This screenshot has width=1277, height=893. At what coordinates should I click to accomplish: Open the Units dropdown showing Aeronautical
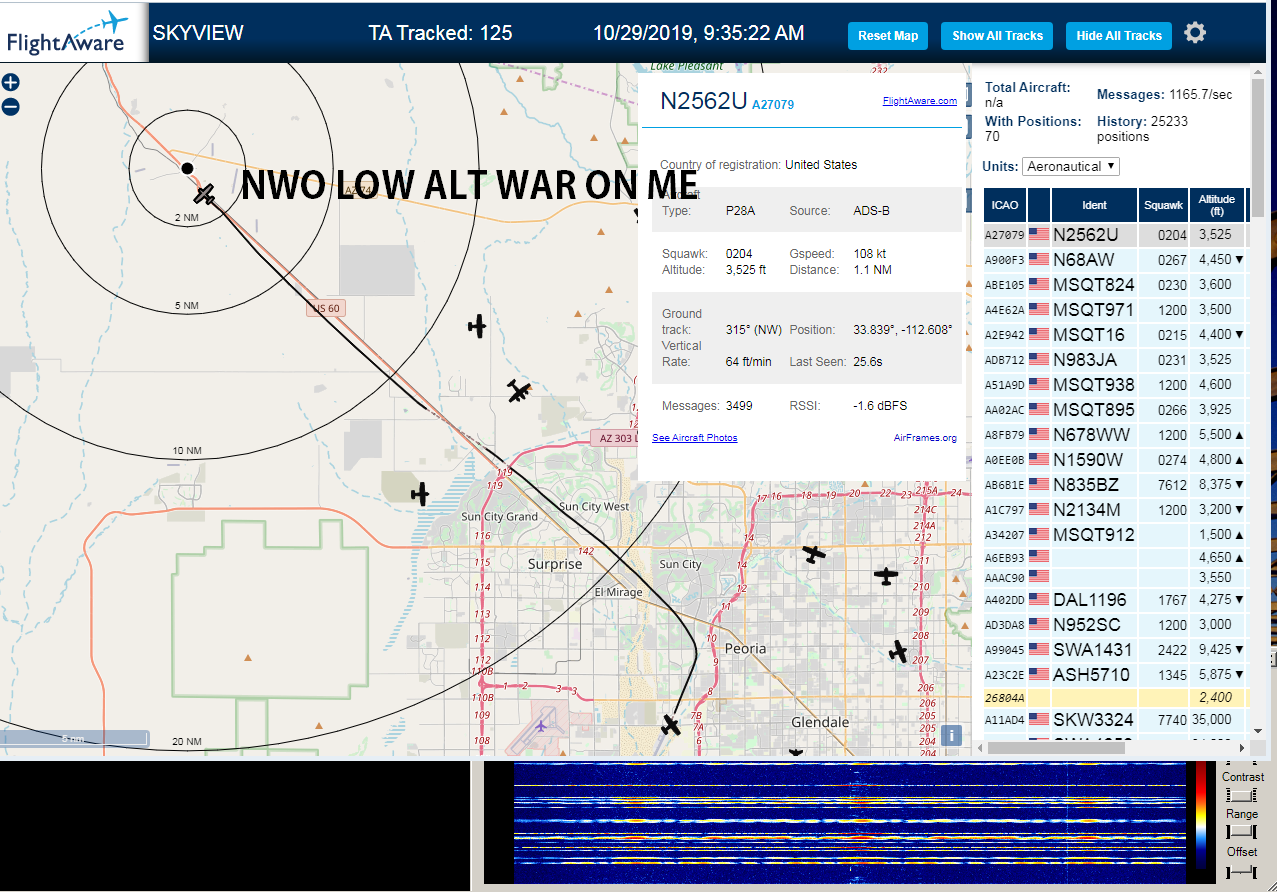(x=1071, y=166)
